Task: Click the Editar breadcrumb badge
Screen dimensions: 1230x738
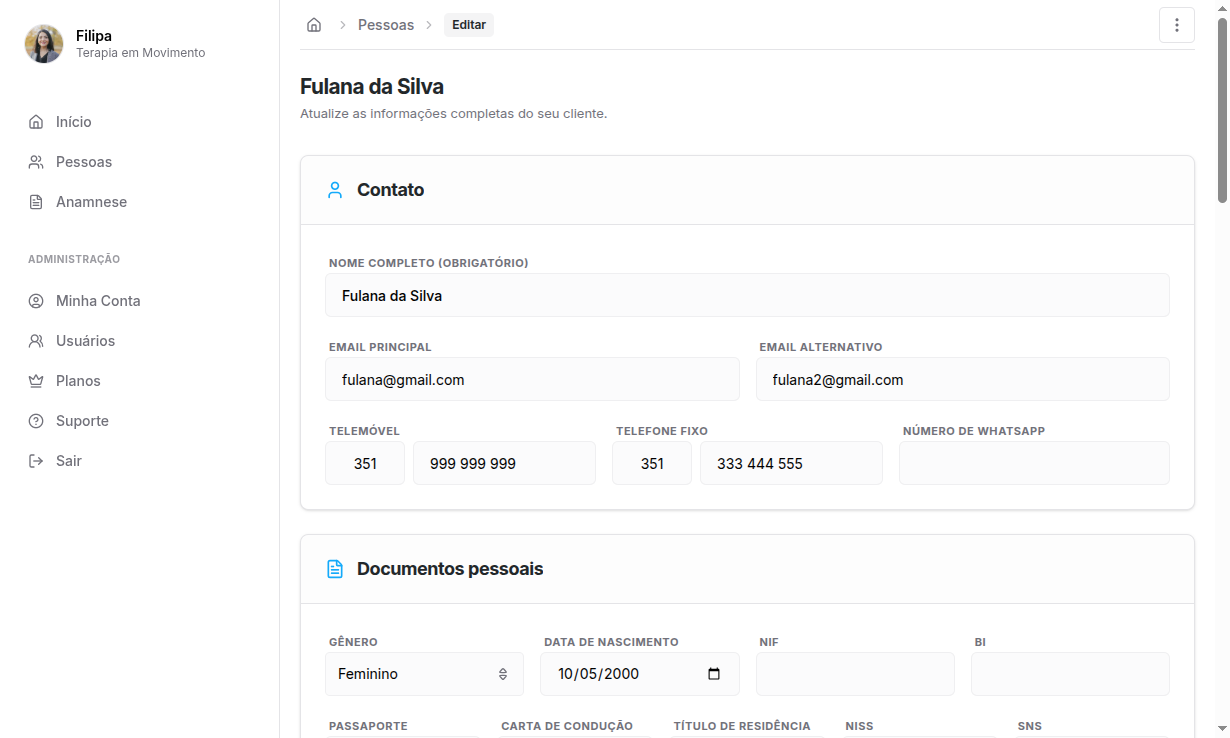Action: [469, 25]
